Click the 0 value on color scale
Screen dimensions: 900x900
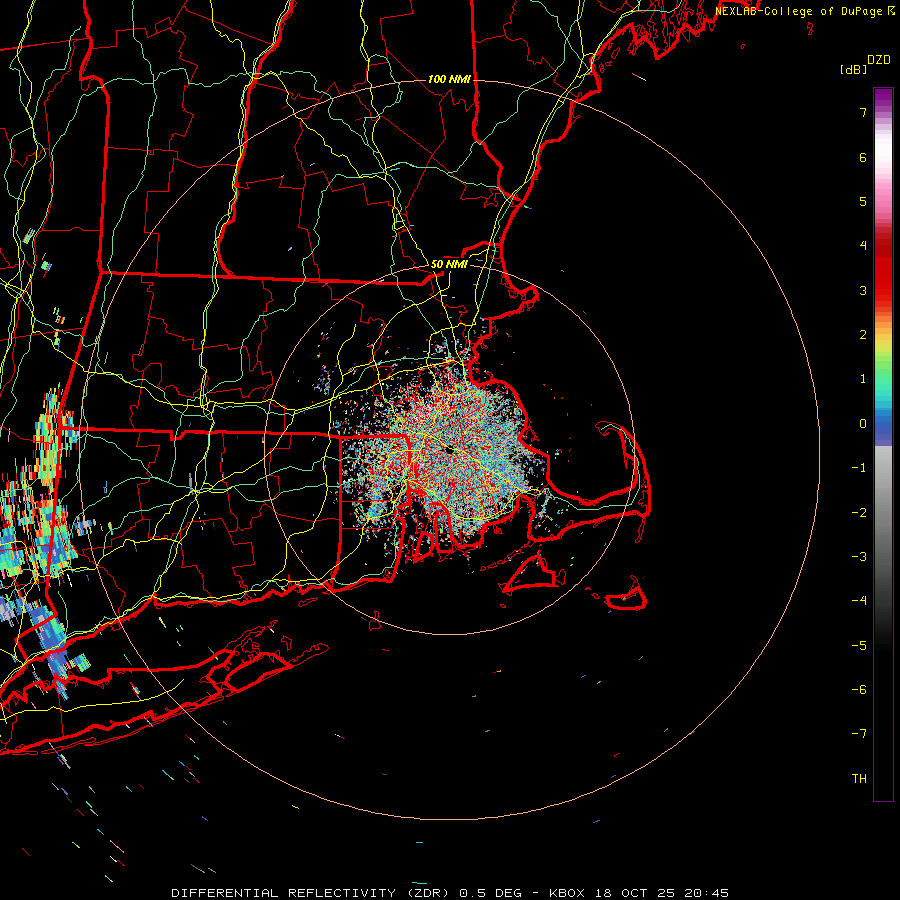click(x=863, y=424)
